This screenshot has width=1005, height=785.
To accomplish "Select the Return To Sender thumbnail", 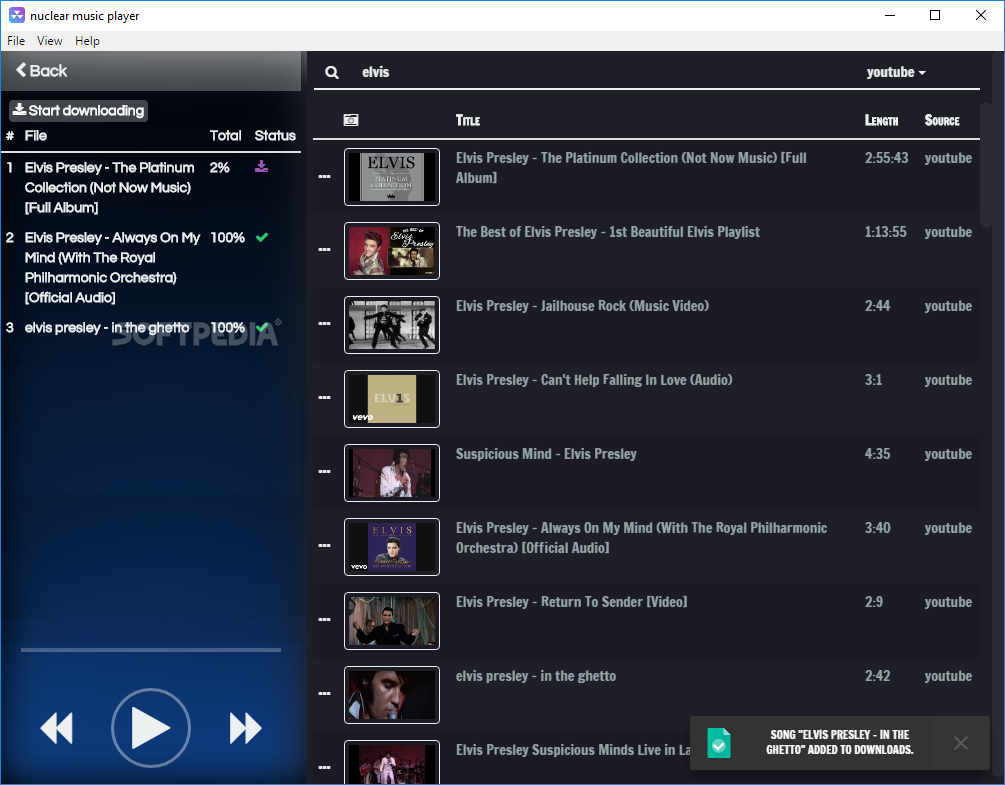I will tap(392, 621).
